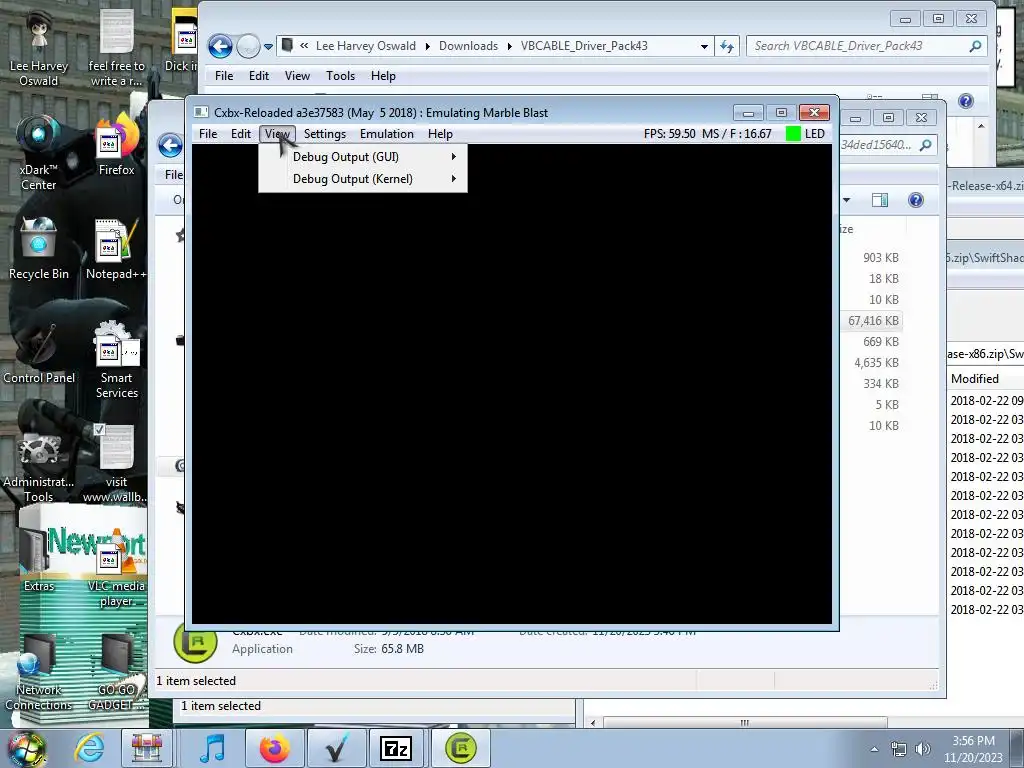Open Network Connections desktop icon
Viewport: 1024px width, 768px height.
pos(39,672)
